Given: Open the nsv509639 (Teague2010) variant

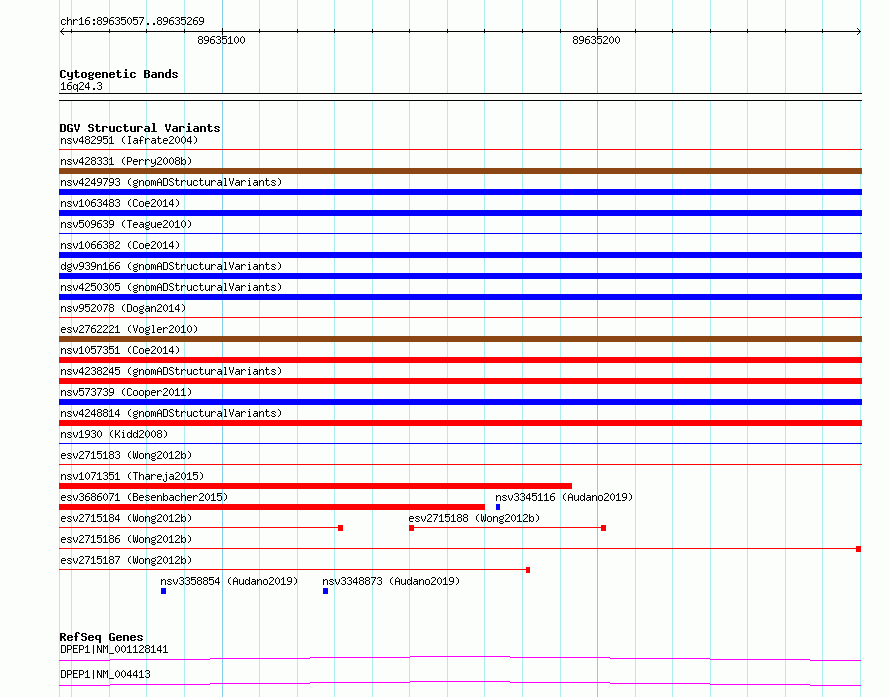Looking at the screenshot, I should point(126,224).
